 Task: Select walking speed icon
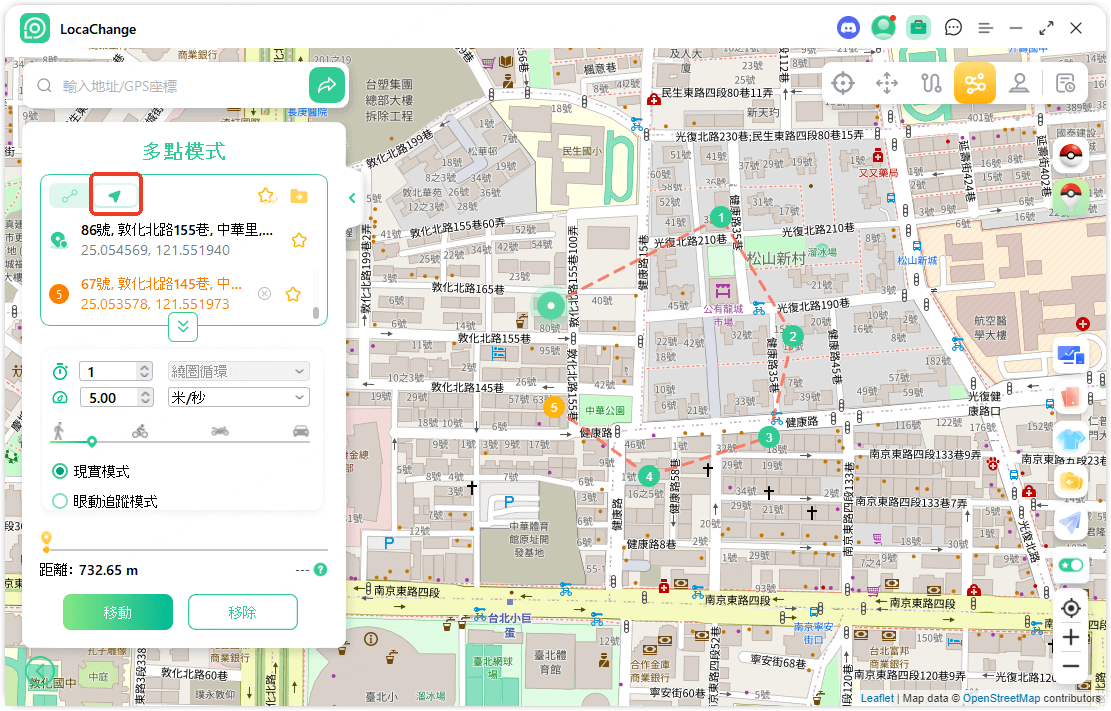pos(59,430)
